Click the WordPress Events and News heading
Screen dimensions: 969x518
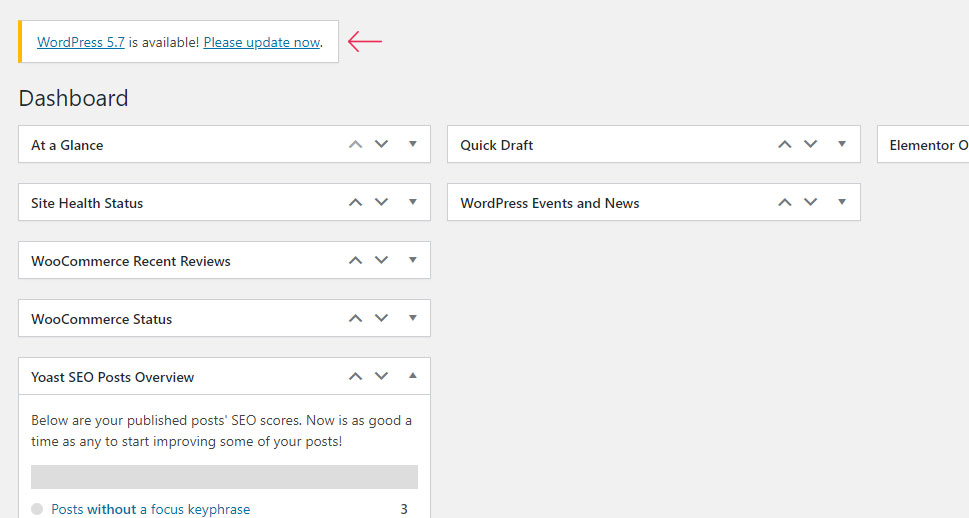click(x=550, y=203)
